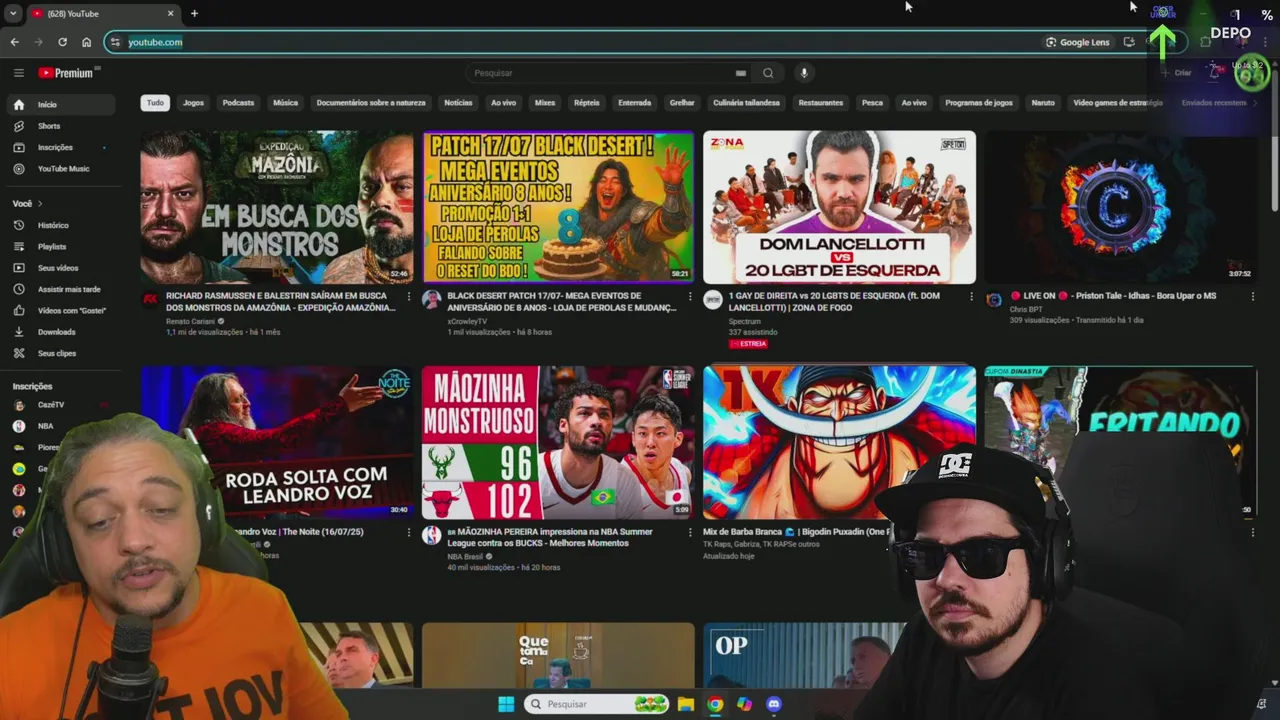The image size is (1280, 720).
Task: Select Documentários sobre a natureza chip
Action: pos(371,102)
